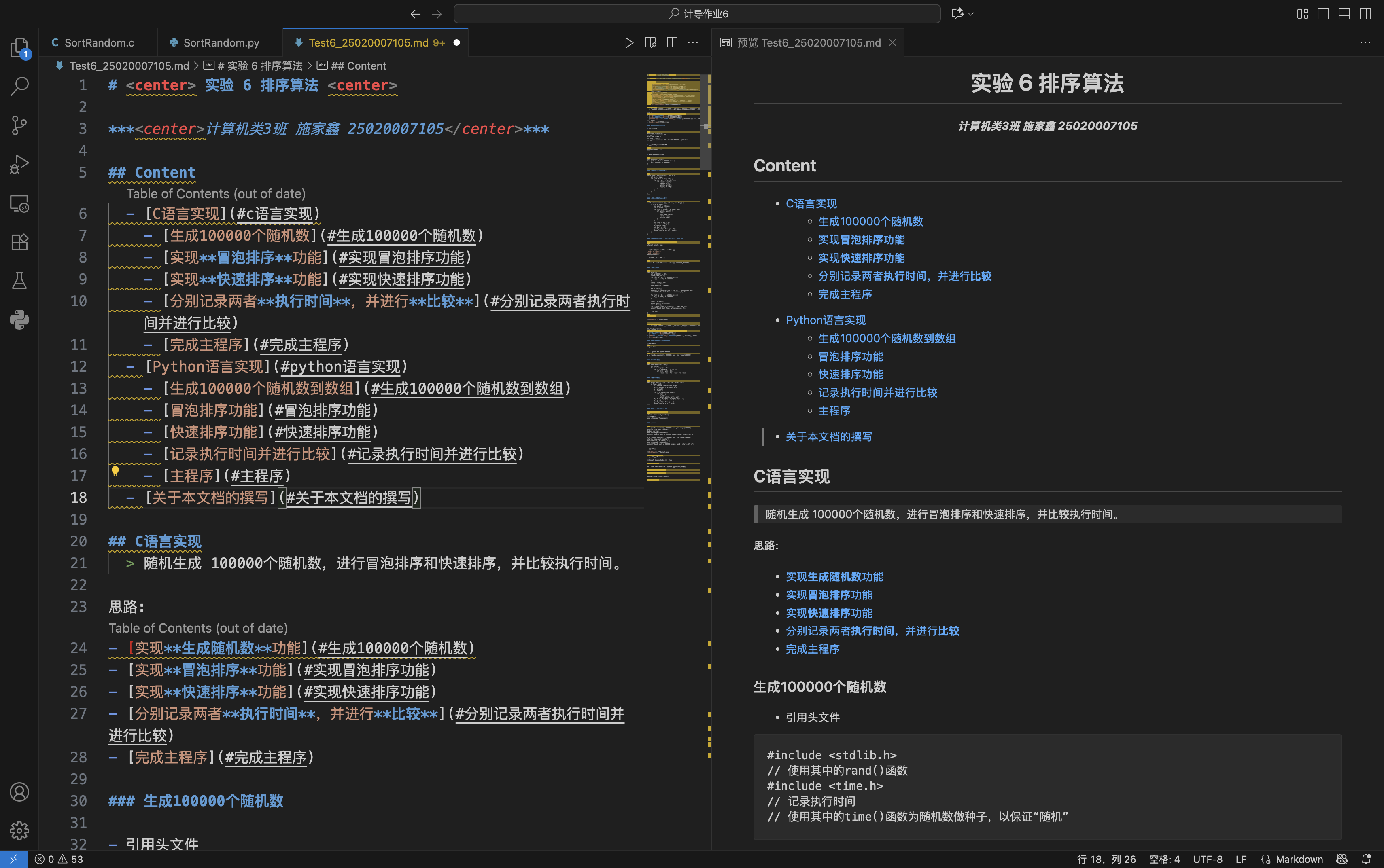Open Source Control view

point(19,125)
